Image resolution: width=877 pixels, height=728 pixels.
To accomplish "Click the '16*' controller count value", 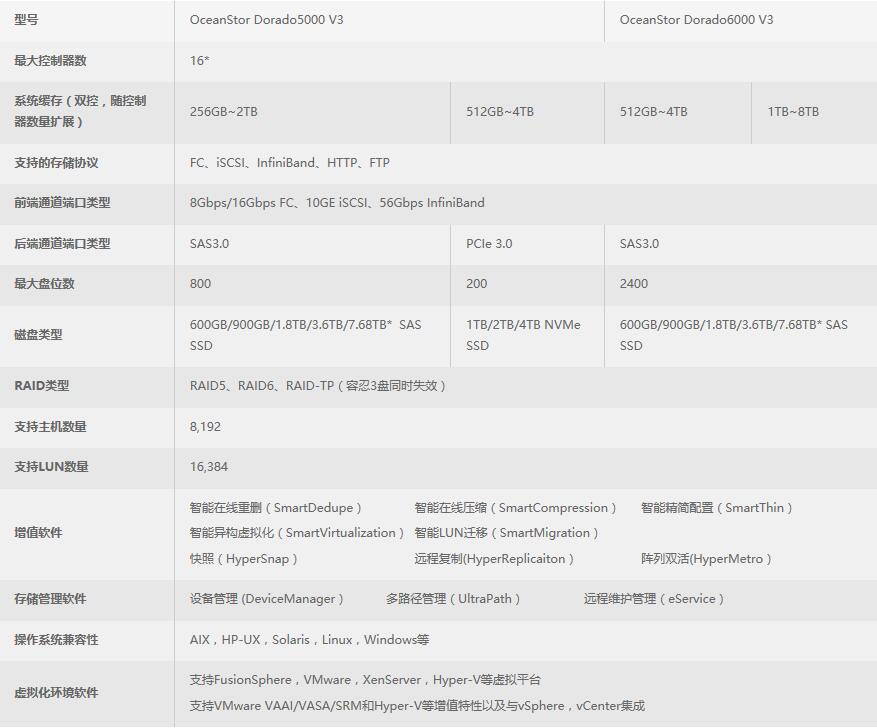I will coord(199,60).
